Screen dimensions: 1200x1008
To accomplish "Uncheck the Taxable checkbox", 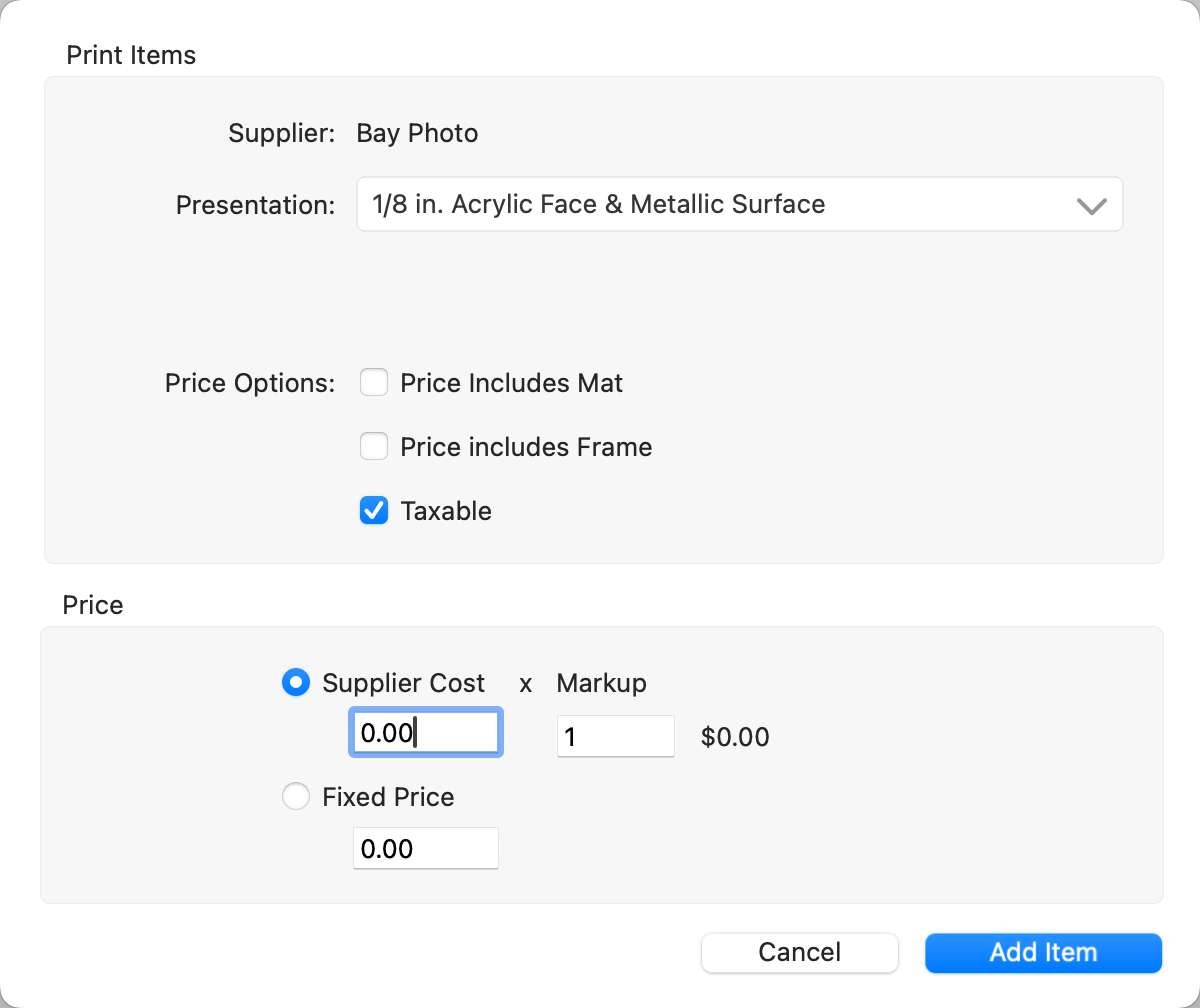I will 374,511.
